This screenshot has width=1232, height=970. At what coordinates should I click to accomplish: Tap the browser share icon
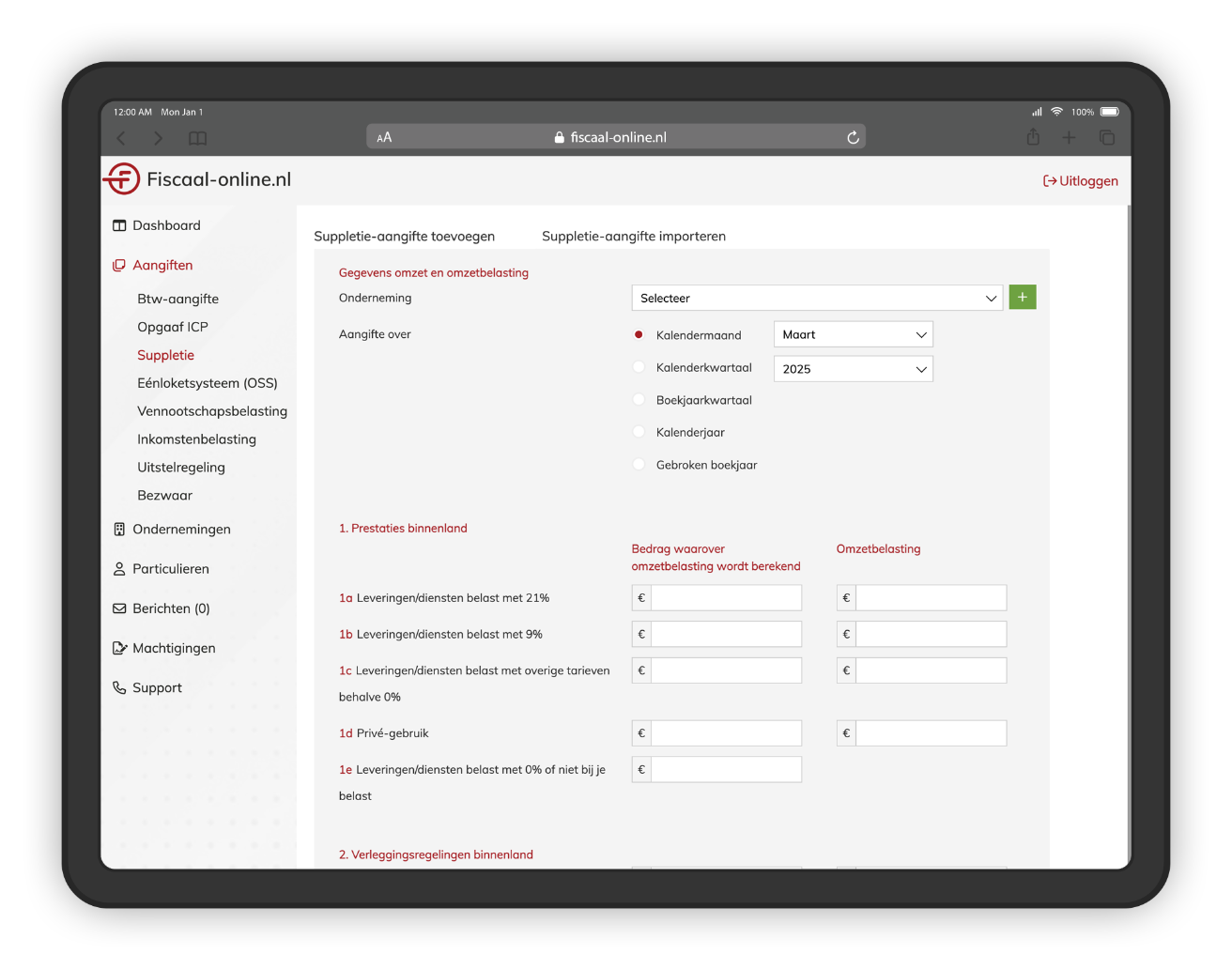tap(1033, 137)
